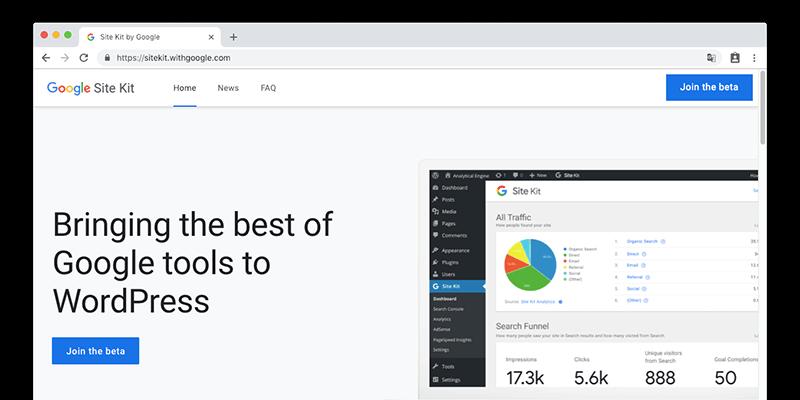Click the Social link in traffic list
Viewport: 800px width, 400px height.
[633, 289]
